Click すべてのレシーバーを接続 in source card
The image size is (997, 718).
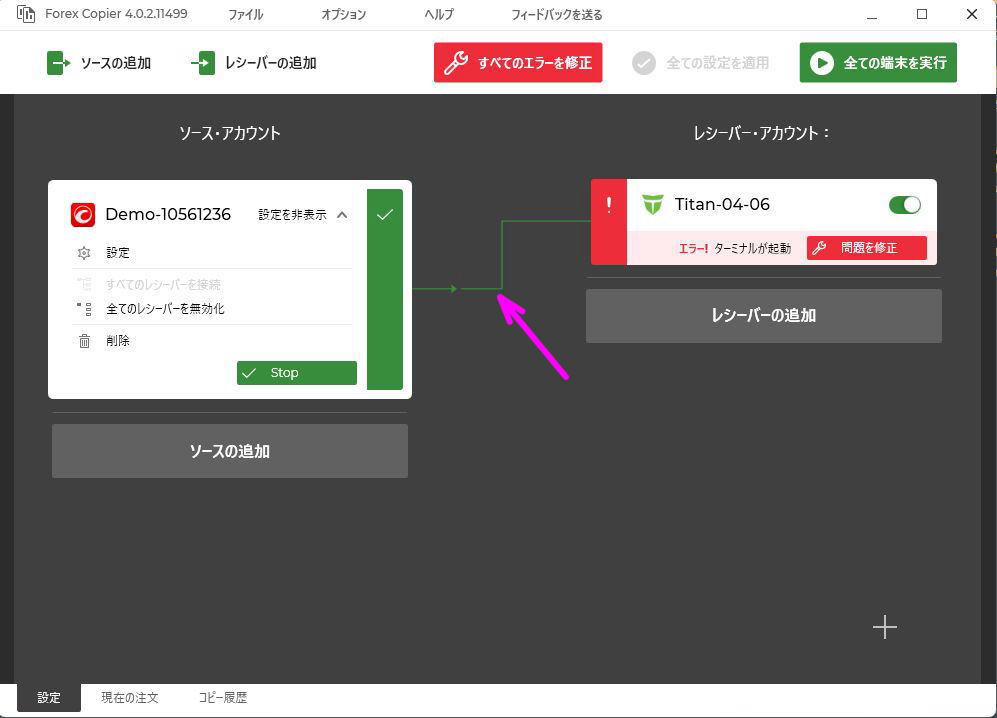pyautogui.click(x=163, y=284)
